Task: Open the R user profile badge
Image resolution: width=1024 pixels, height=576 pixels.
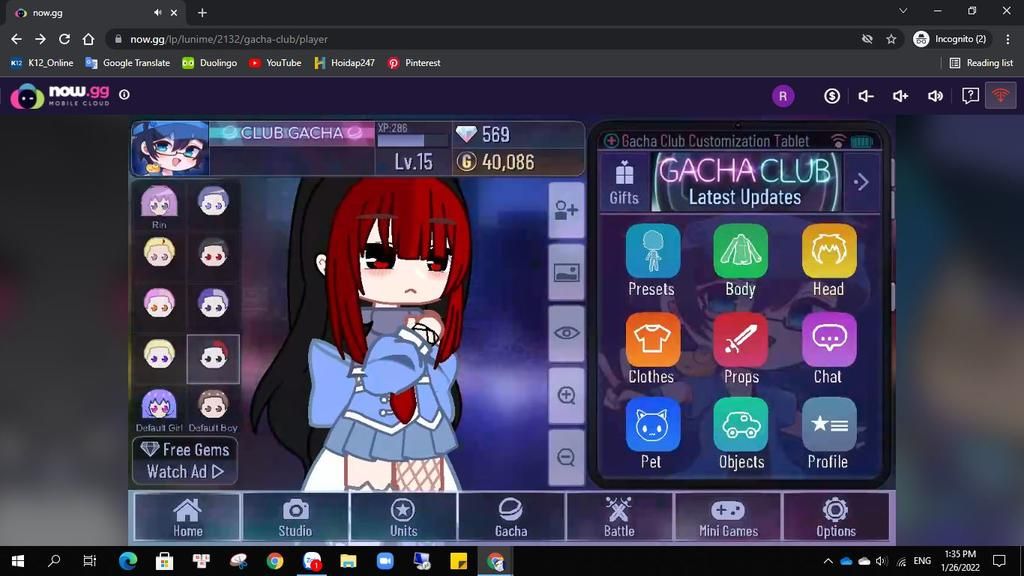Action: (x=782, y=96)
